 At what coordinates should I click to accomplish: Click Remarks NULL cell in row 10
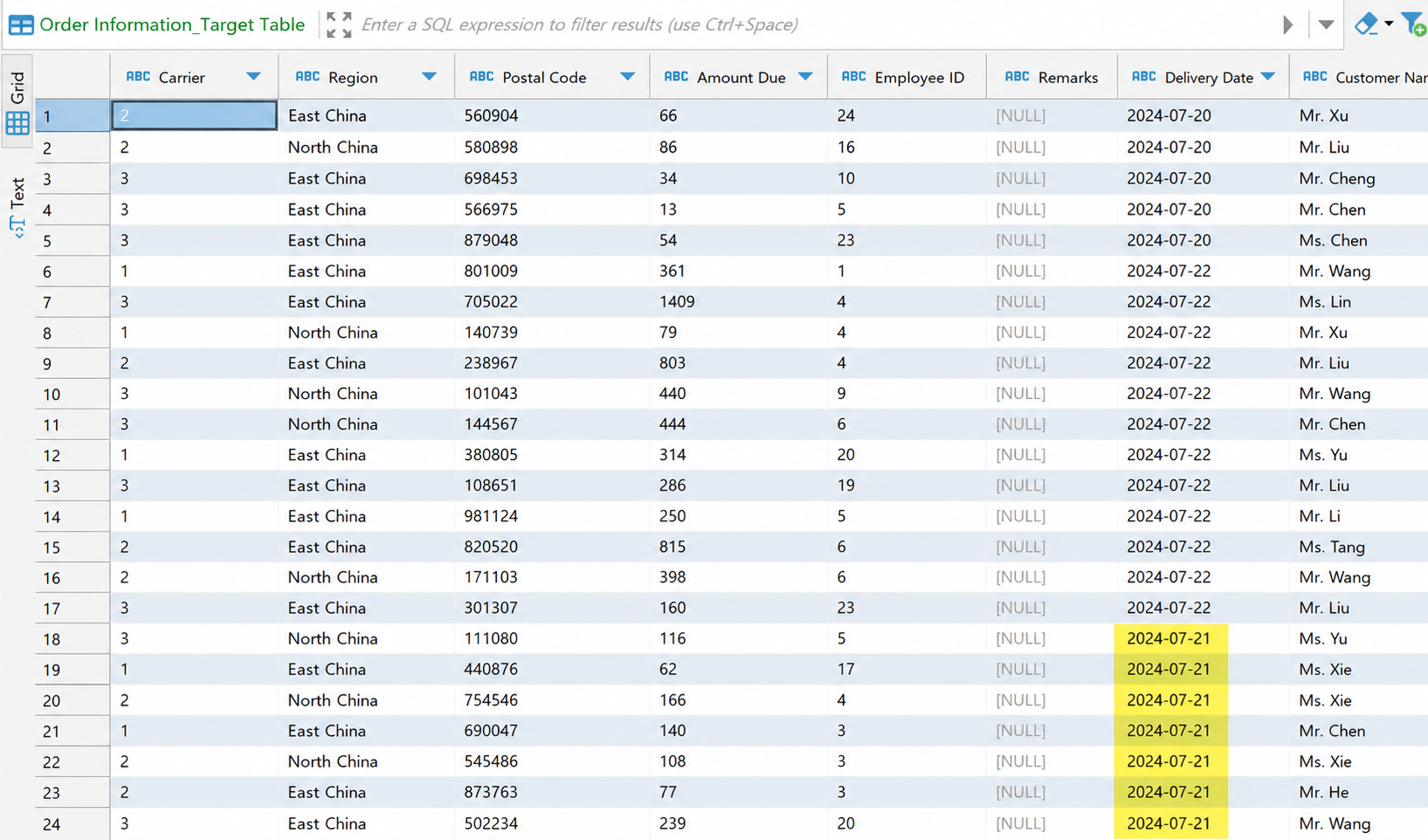(1052, 393)
